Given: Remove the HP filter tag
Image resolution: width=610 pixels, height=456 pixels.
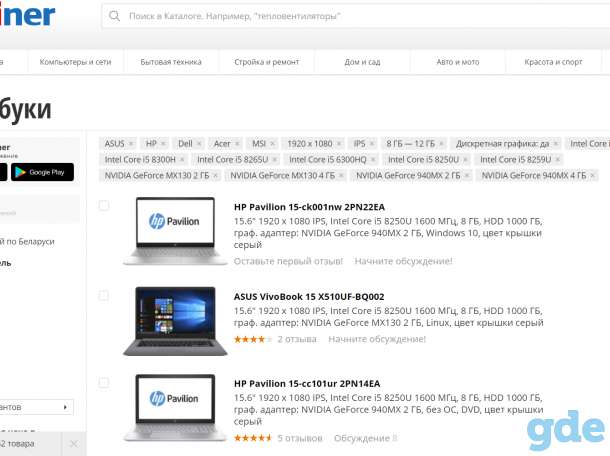Looking at the screenshot, I should tap(163, 144).
